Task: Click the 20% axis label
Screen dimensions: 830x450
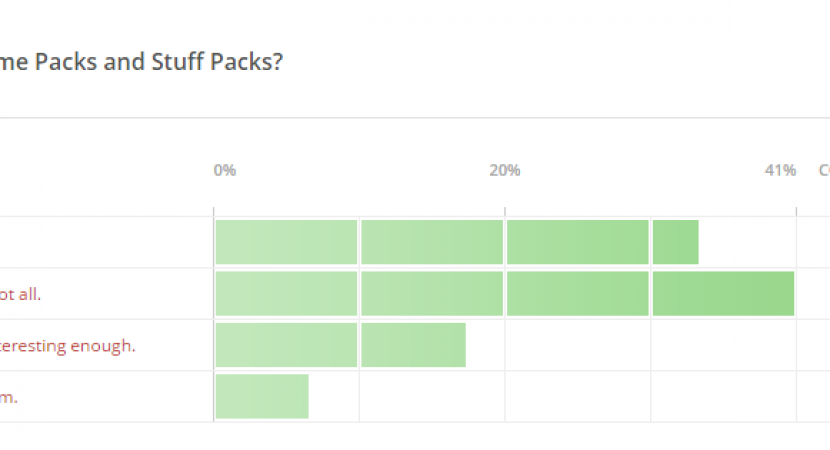Action: (x=504, y=170)
